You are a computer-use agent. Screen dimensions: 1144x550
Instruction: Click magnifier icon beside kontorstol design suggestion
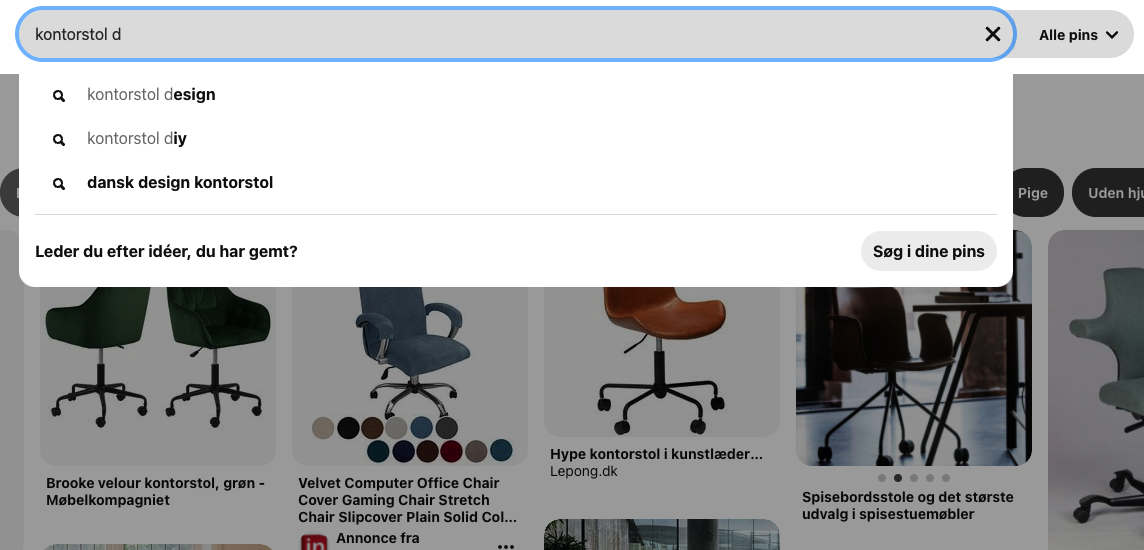(x=59, y=96)
